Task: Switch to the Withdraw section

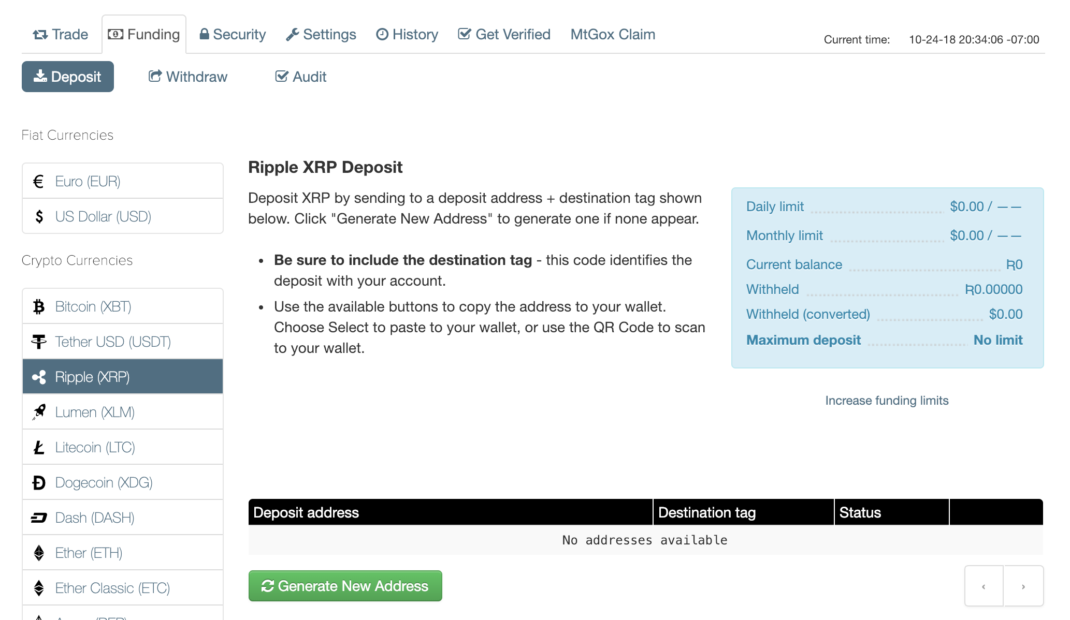Action: [188, 76]
